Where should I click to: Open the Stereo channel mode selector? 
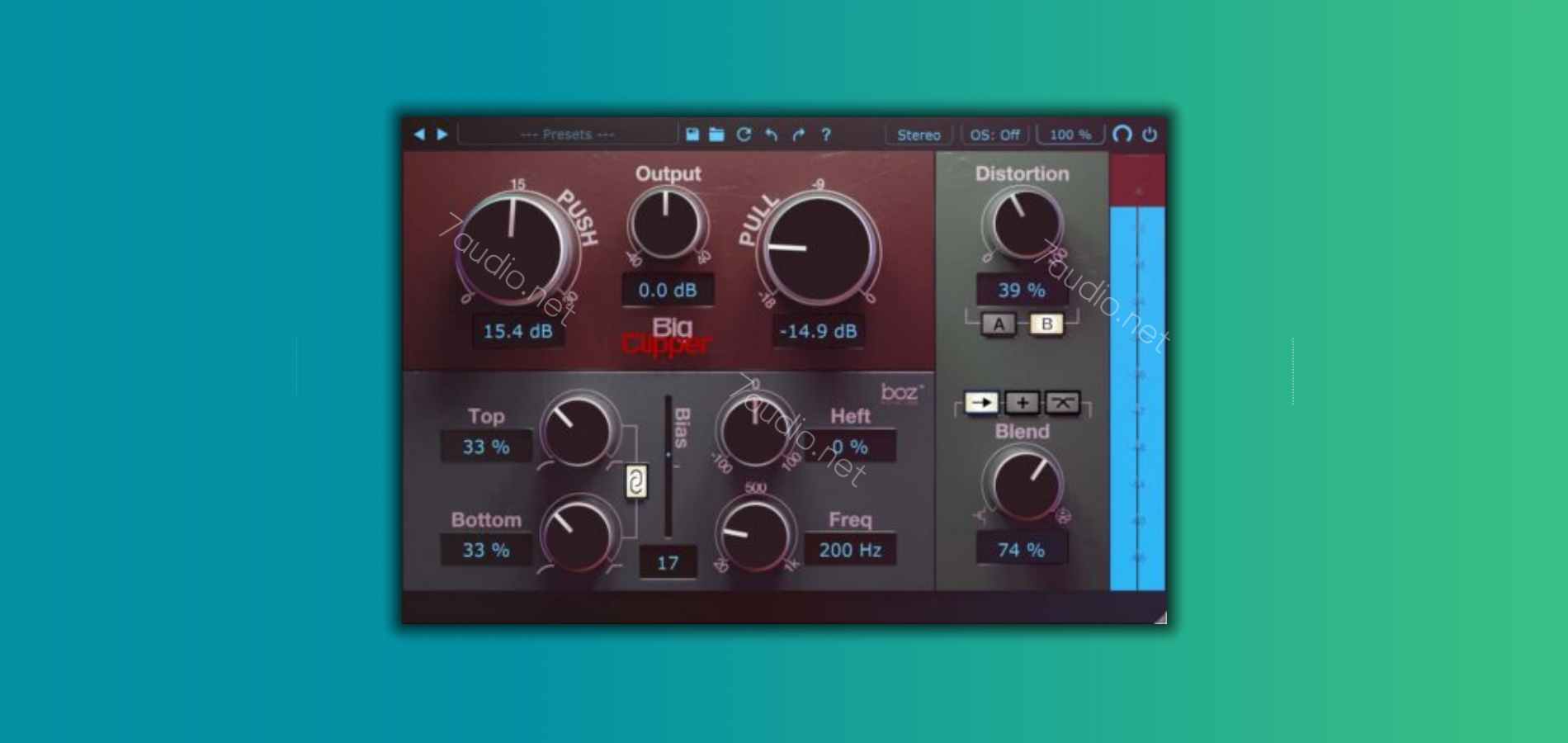[919, 135]
